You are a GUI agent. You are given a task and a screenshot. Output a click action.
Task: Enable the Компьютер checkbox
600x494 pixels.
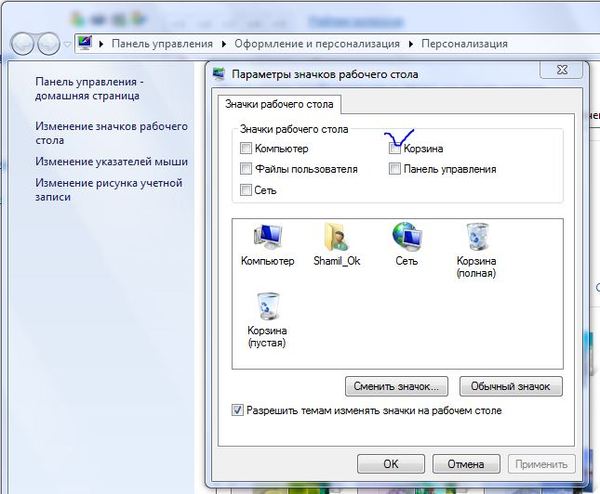246,149
